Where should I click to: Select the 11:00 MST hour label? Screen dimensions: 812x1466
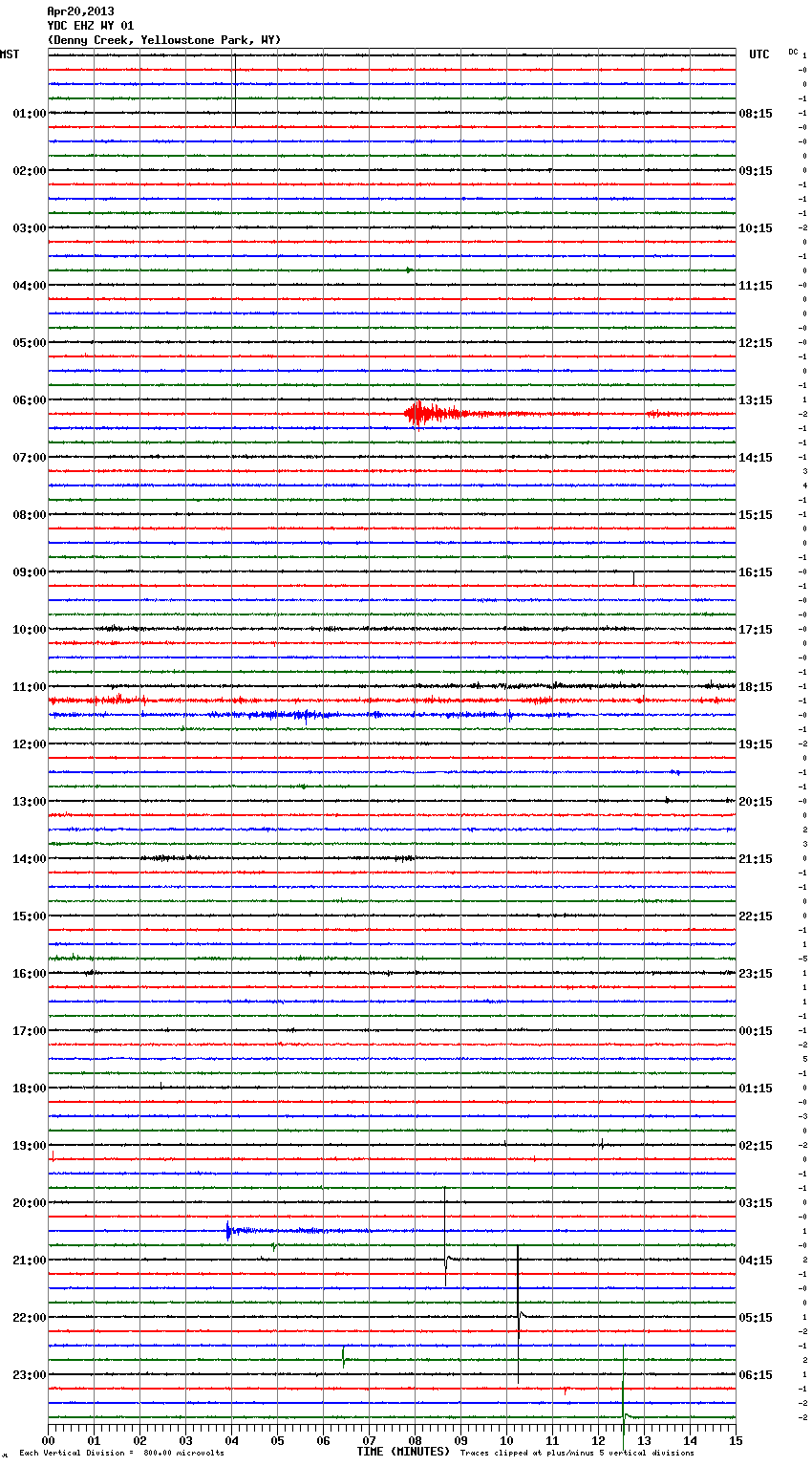point(30,687)
